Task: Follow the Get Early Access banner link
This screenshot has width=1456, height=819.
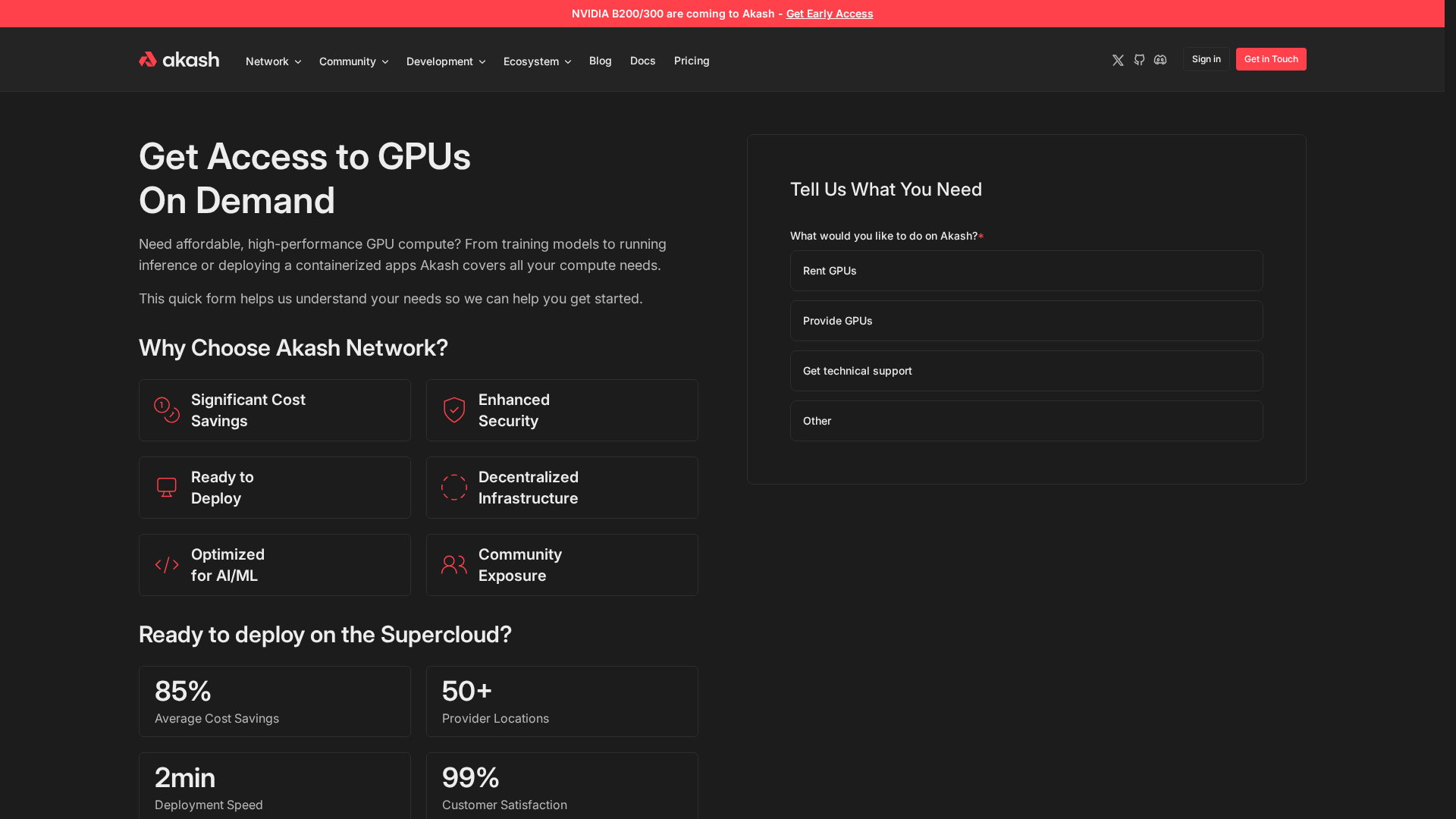Action: click(830, 14)
